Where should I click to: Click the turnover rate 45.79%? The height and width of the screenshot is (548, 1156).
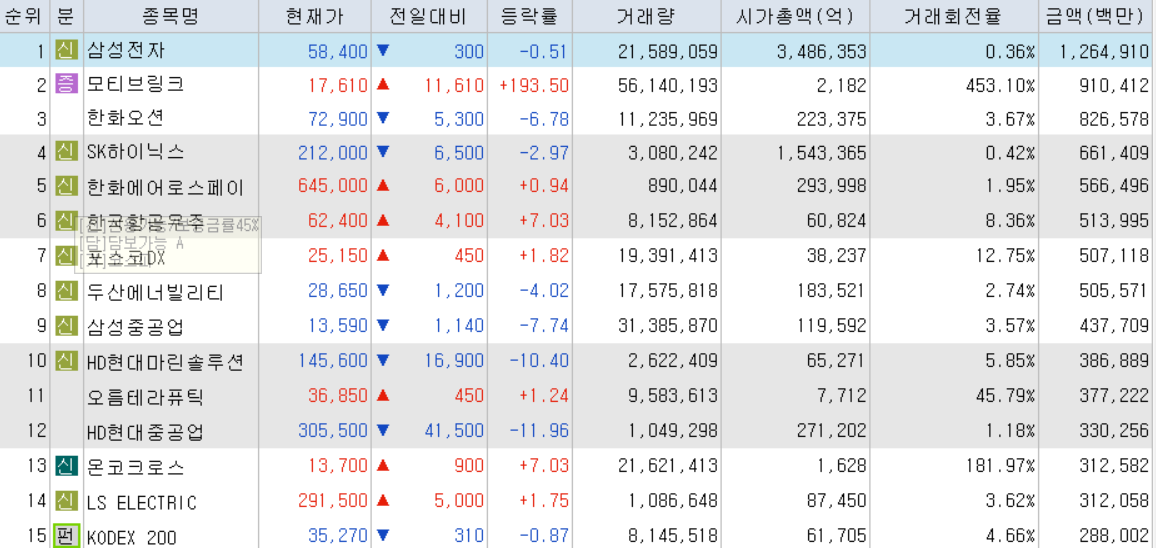pyautogui.click(x=1006, y=397)
